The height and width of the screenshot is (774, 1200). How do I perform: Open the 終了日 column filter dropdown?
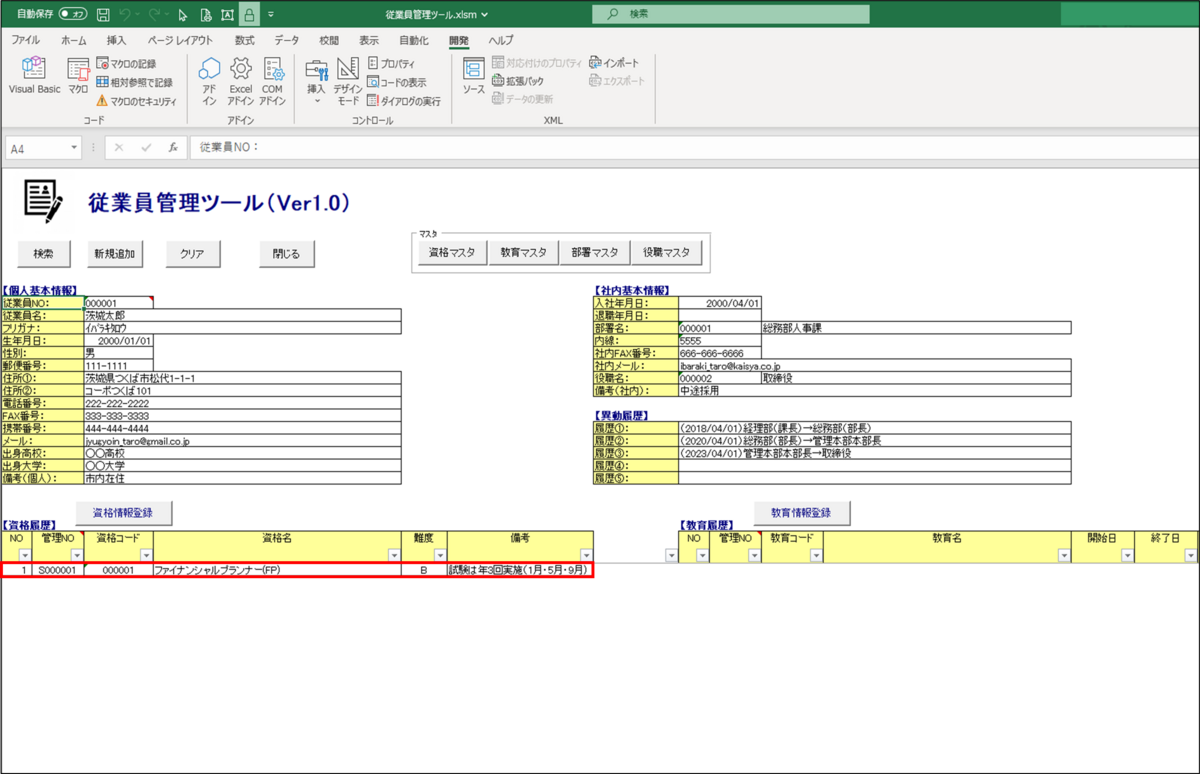pos(1189,555)
